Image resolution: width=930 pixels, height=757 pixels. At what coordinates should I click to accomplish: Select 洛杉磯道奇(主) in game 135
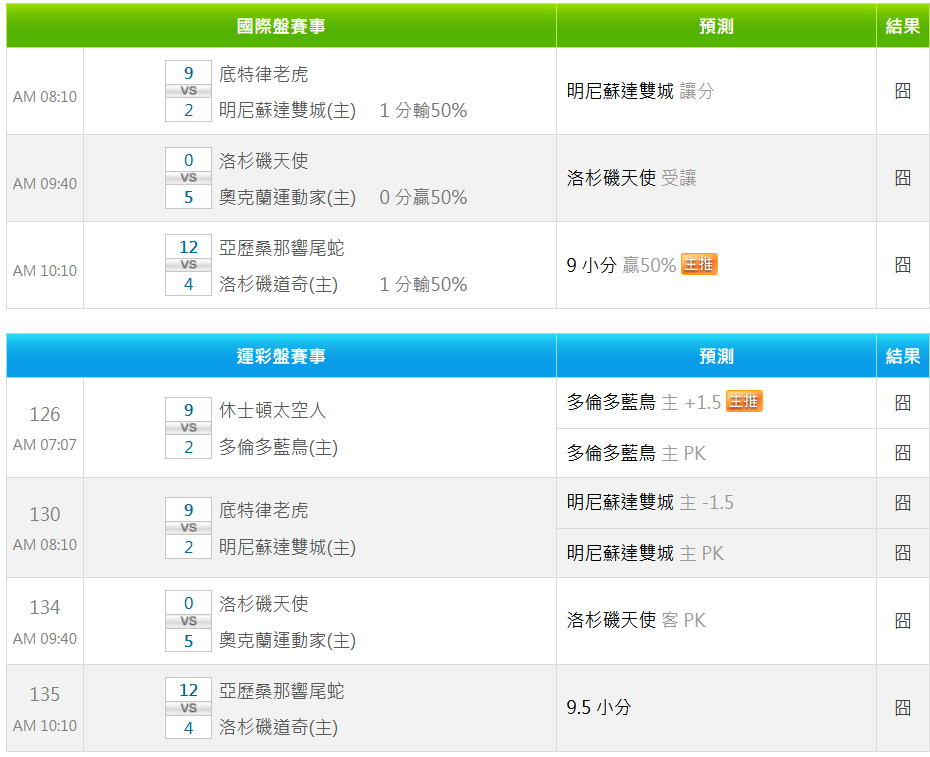pyautogui.click(x=278, y=727)
